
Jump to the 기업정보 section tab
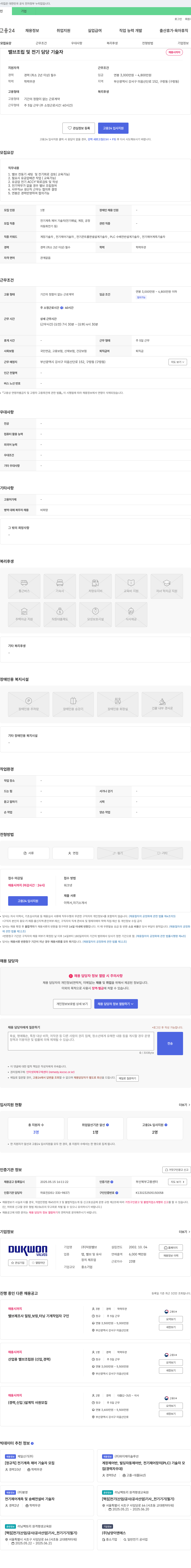coord(183,43)
